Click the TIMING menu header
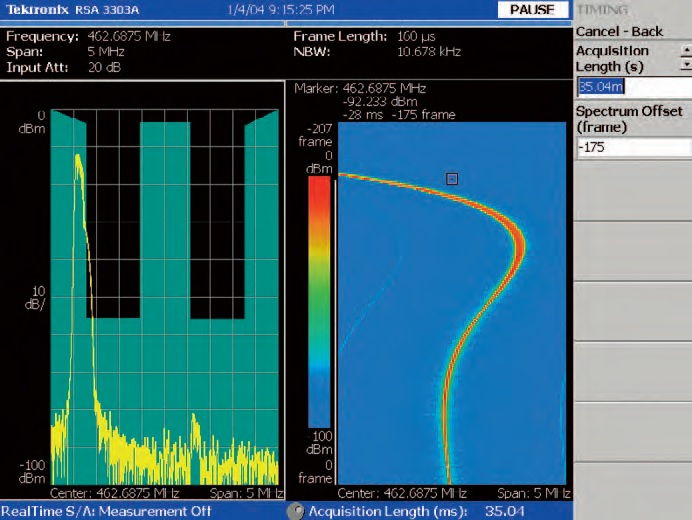Viewport: 692px width, 520px height. pyautogui.click(x=601, y=10)
